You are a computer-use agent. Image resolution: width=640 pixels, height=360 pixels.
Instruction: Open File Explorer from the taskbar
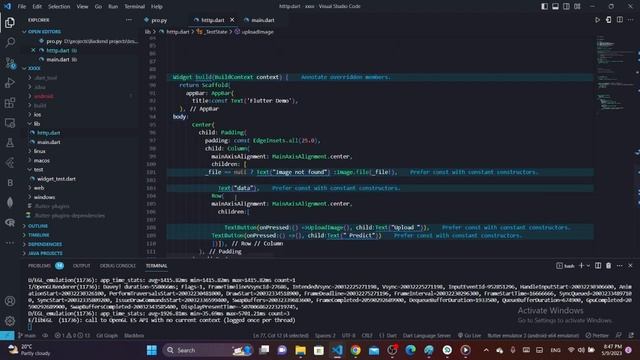(300, 350)
